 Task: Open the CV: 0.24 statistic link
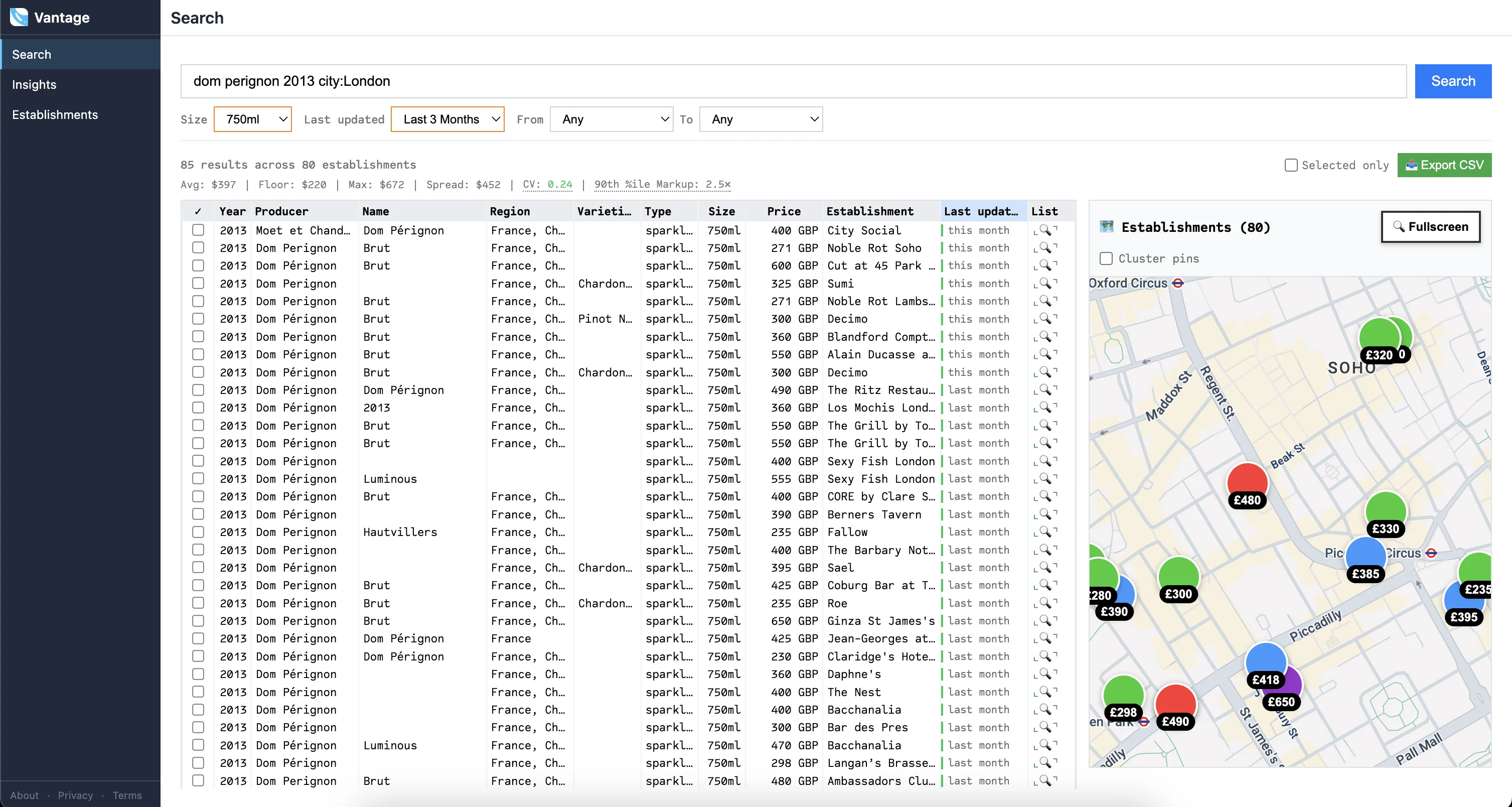coord(547,184)
